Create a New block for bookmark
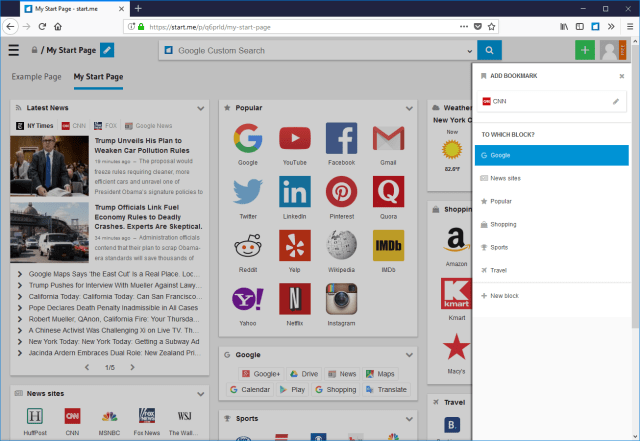The image size is (640, 441). (551, 296)
